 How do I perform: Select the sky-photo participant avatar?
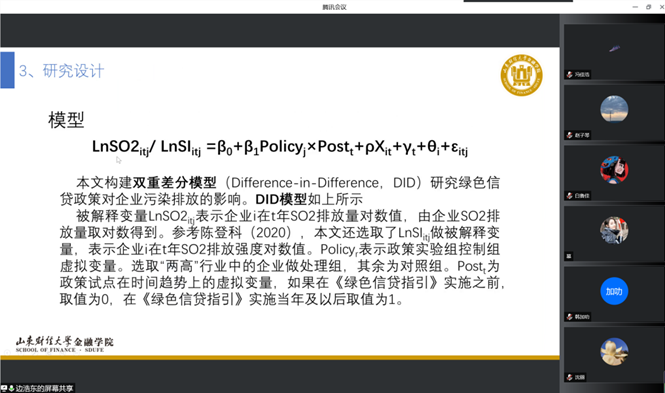[614, 109]
